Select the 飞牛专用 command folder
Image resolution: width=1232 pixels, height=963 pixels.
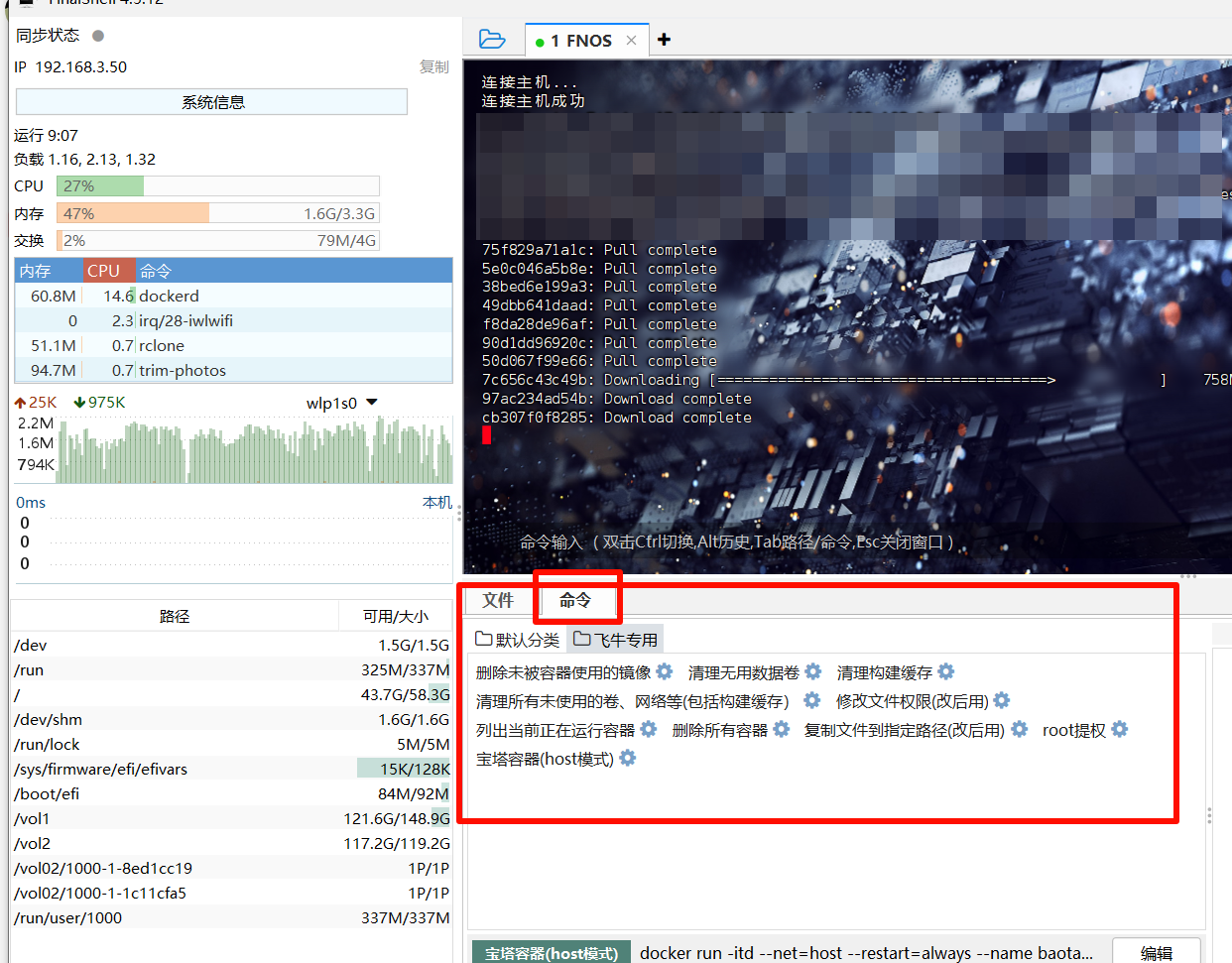616,640
